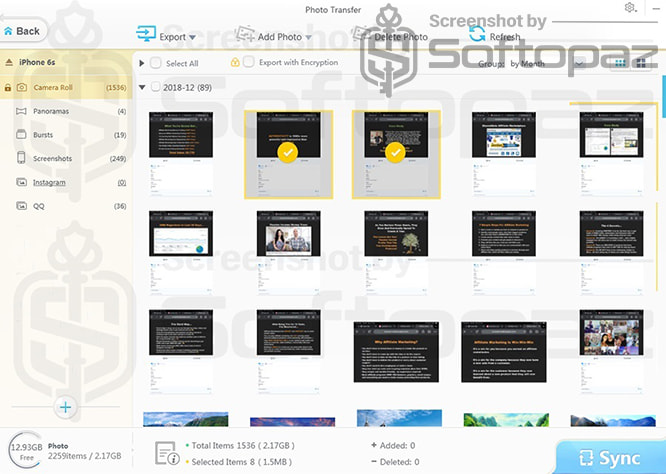
Task: Click the Deleted: 0 counter
Action: (x=395, y=462)
